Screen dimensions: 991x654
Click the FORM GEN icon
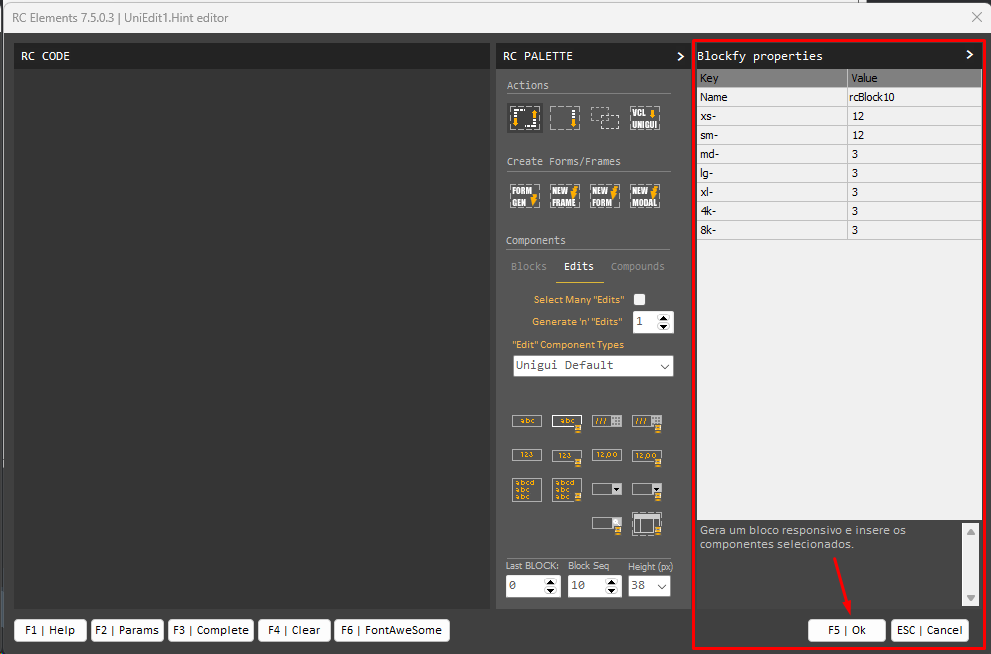525,195
